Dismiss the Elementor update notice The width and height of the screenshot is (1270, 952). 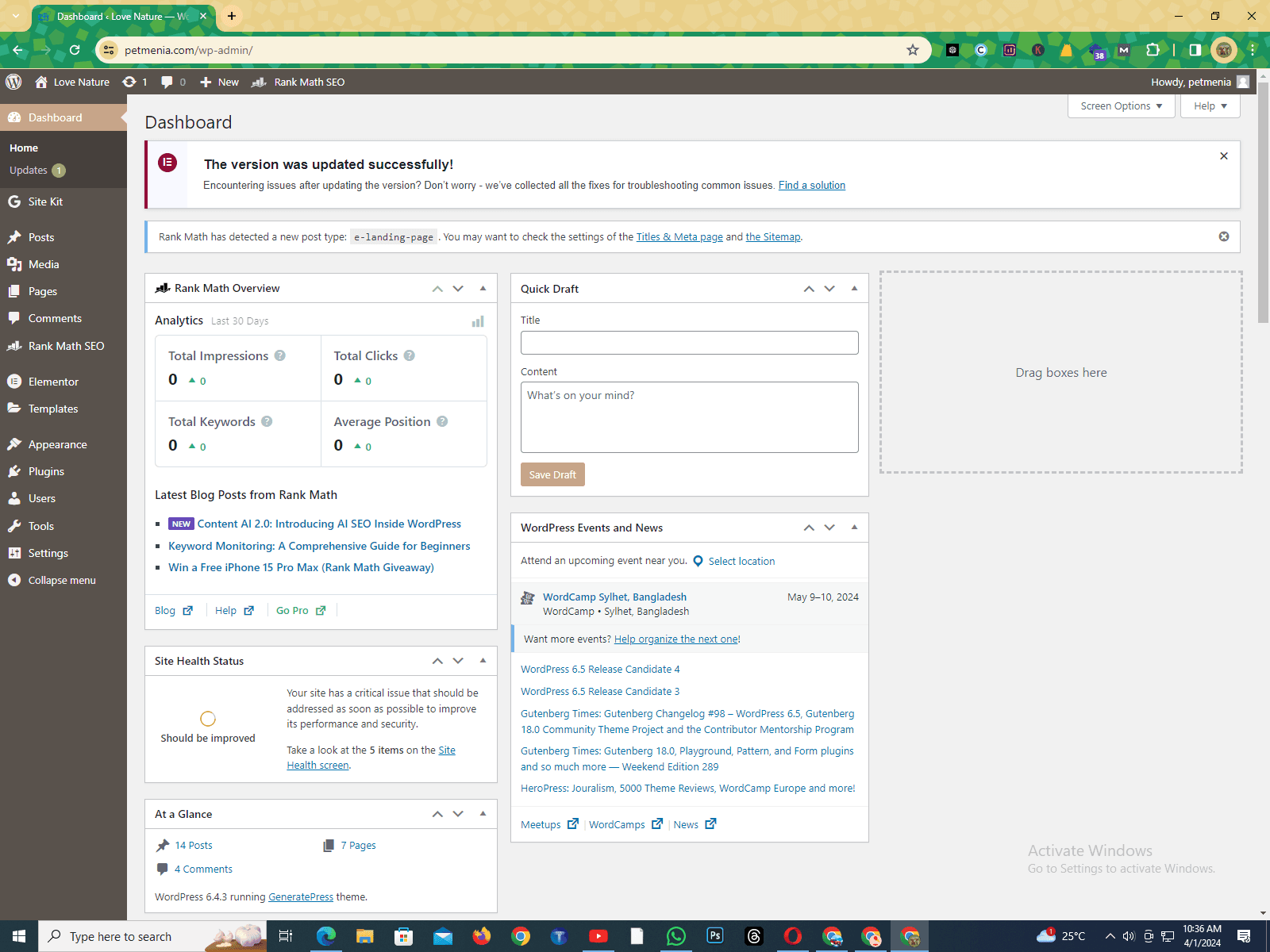(x=1223, y=156)
